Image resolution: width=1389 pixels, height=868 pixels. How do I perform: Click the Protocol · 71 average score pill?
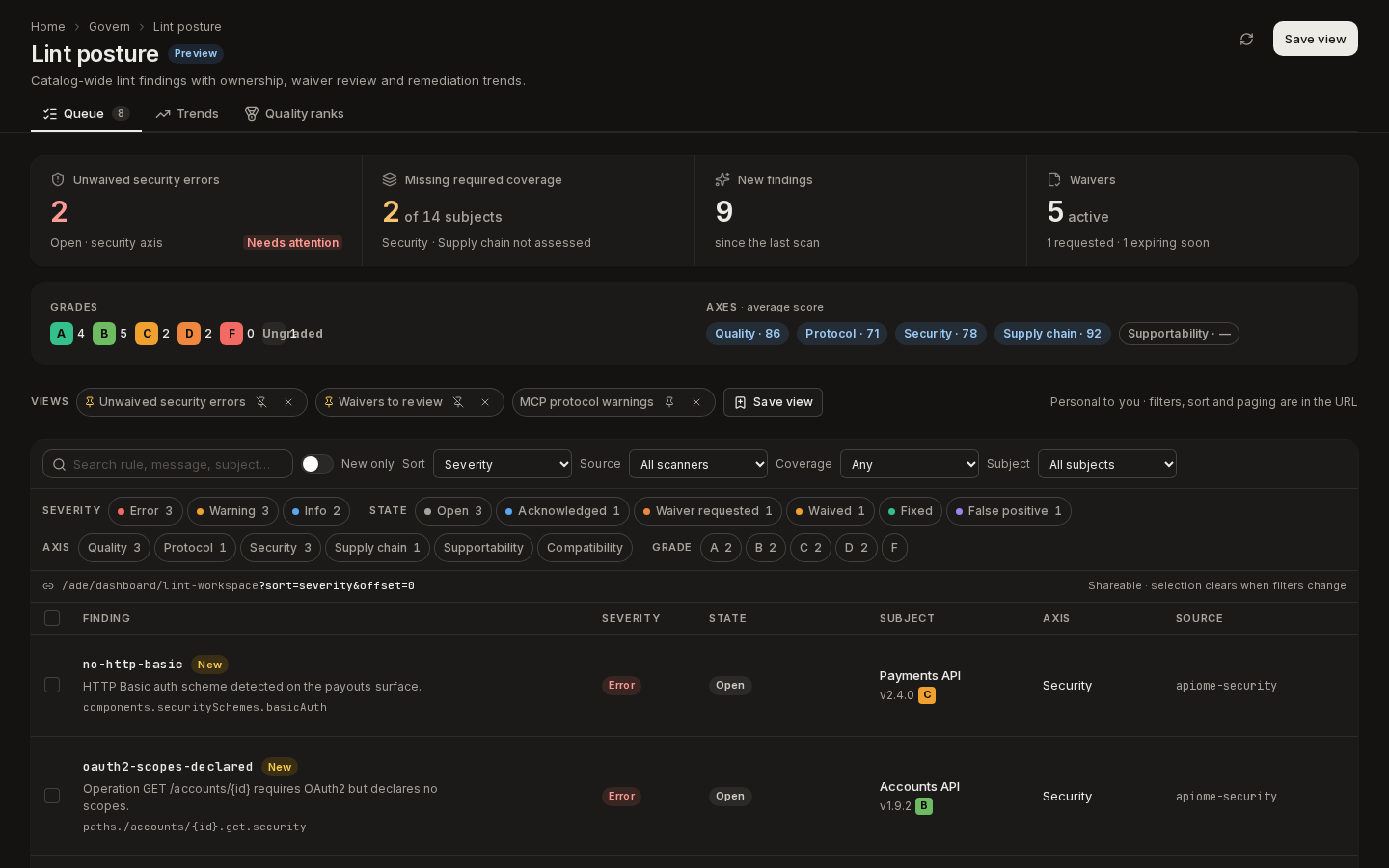[842, 334]
